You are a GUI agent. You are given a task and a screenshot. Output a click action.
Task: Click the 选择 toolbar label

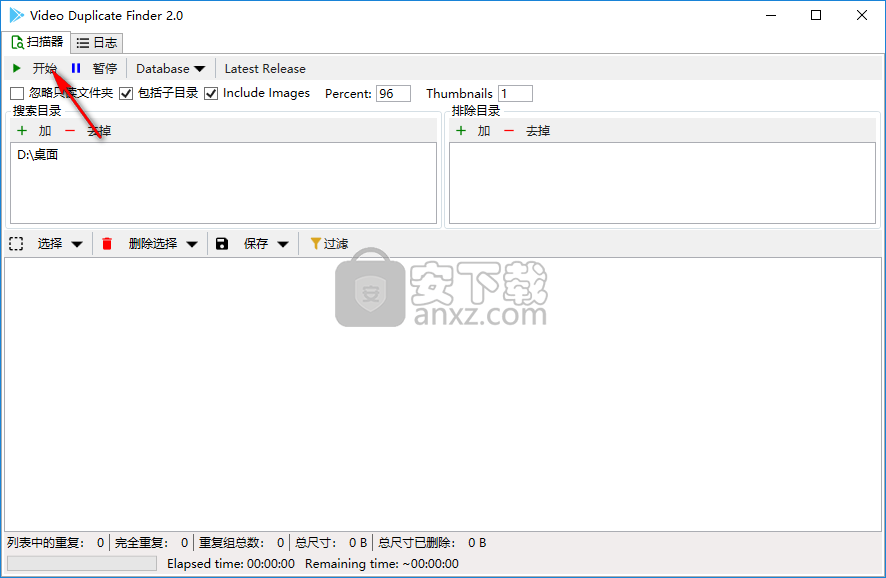tap(50, 244)
